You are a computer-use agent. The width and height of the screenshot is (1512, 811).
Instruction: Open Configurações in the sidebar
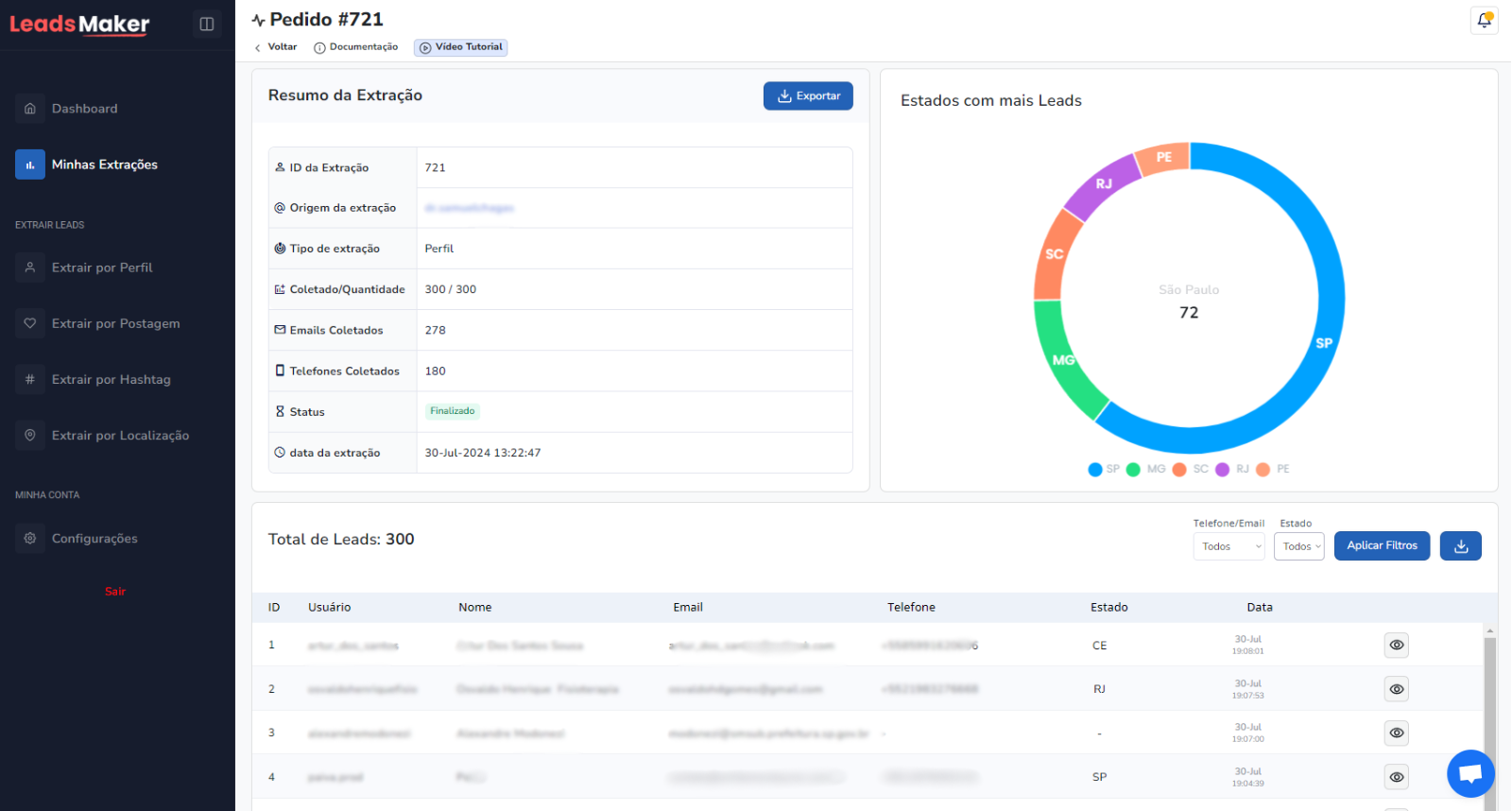(x=94, y=539)
